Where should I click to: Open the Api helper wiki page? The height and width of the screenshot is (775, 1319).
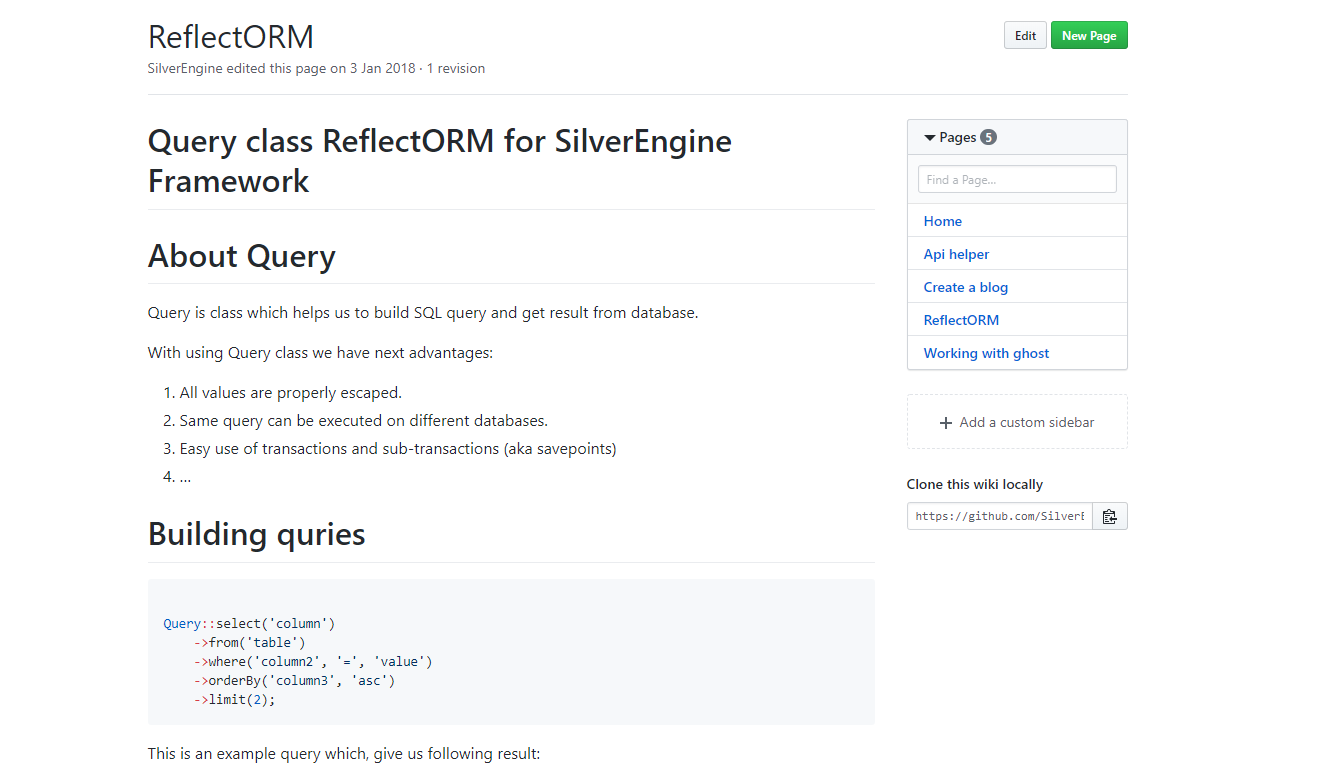tap(956, 254)
